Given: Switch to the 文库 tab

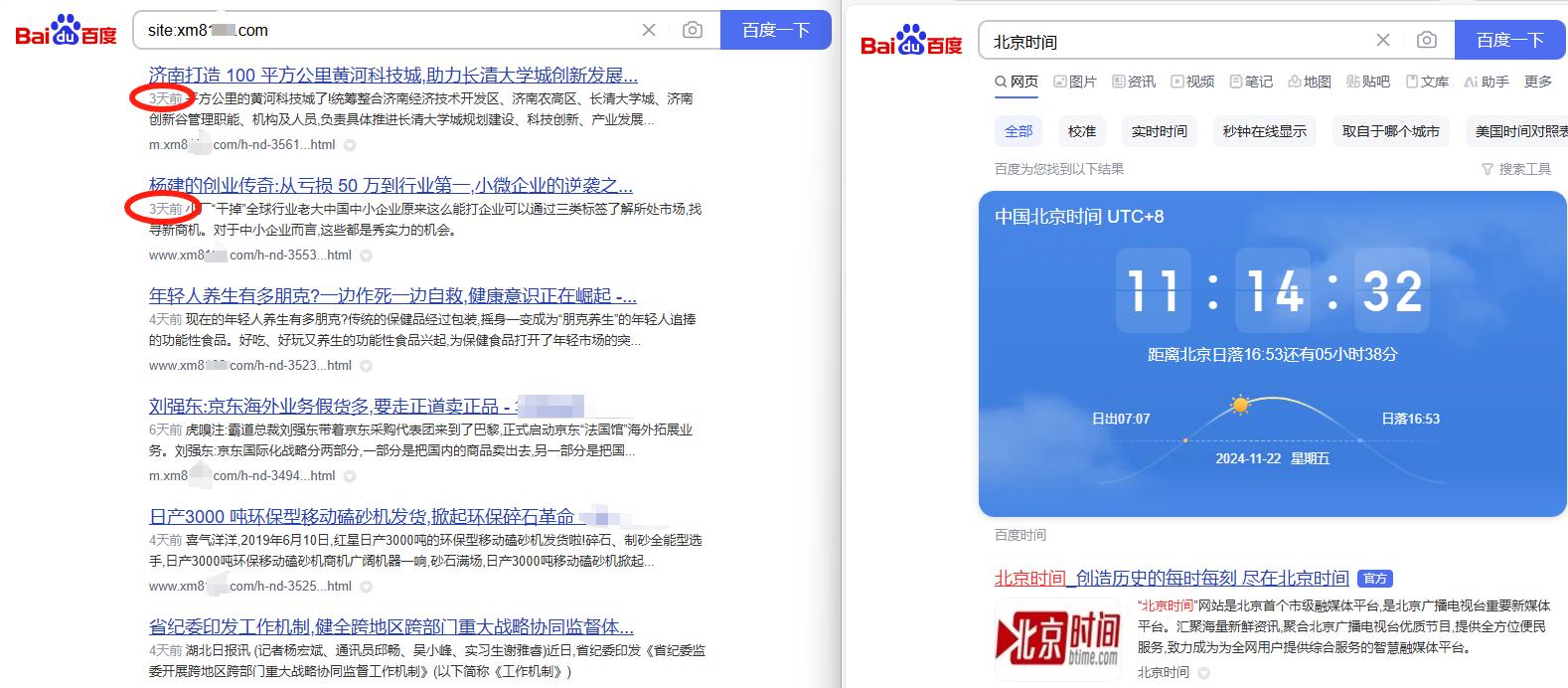Looking at the screenshot, I should coord(1427,82).
